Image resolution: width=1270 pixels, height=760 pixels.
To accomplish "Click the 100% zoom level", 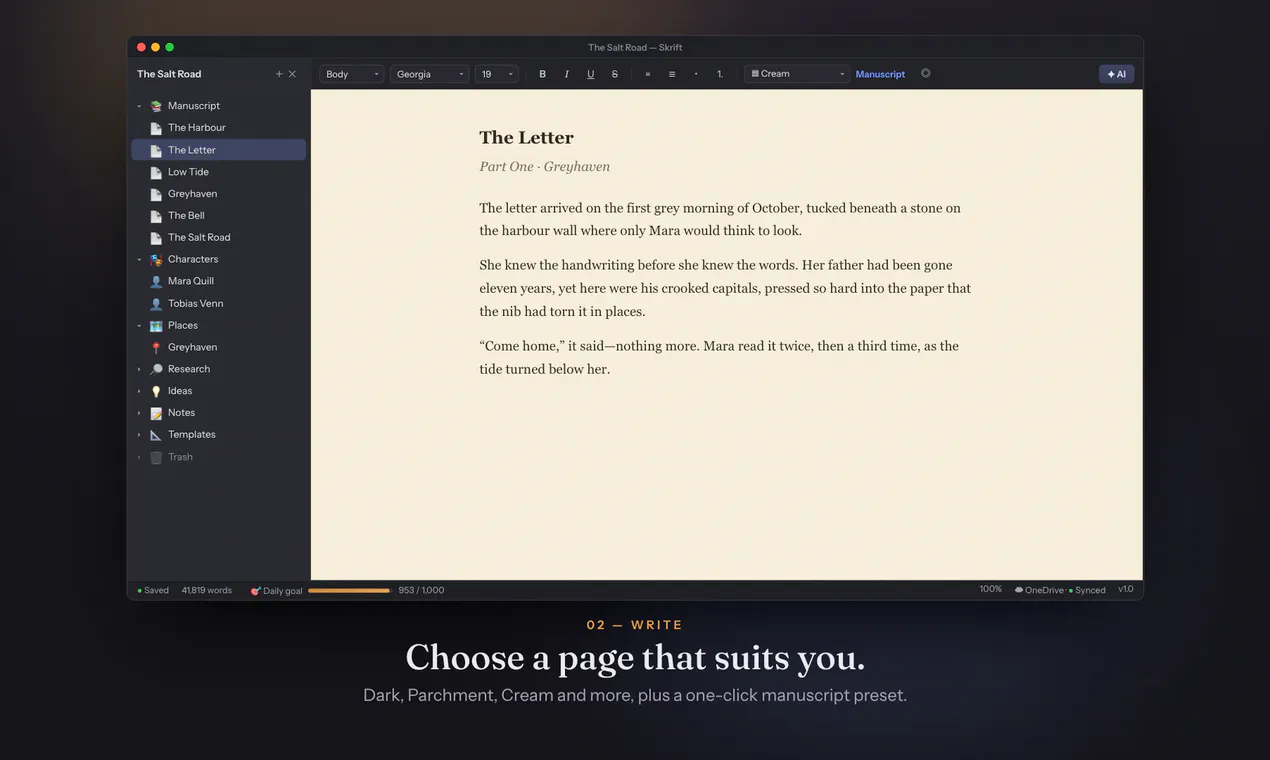I will click(x=991, y=590).
